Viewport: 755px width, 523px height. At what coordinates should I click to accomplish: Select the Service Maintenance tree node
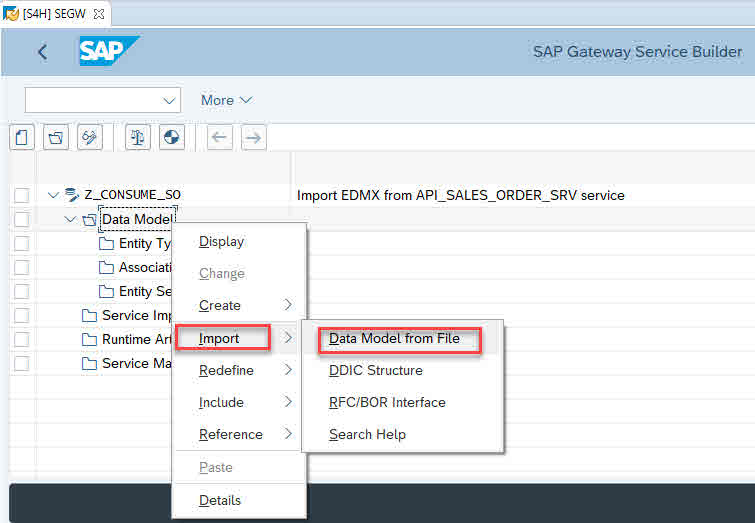(x=137, y=363)
